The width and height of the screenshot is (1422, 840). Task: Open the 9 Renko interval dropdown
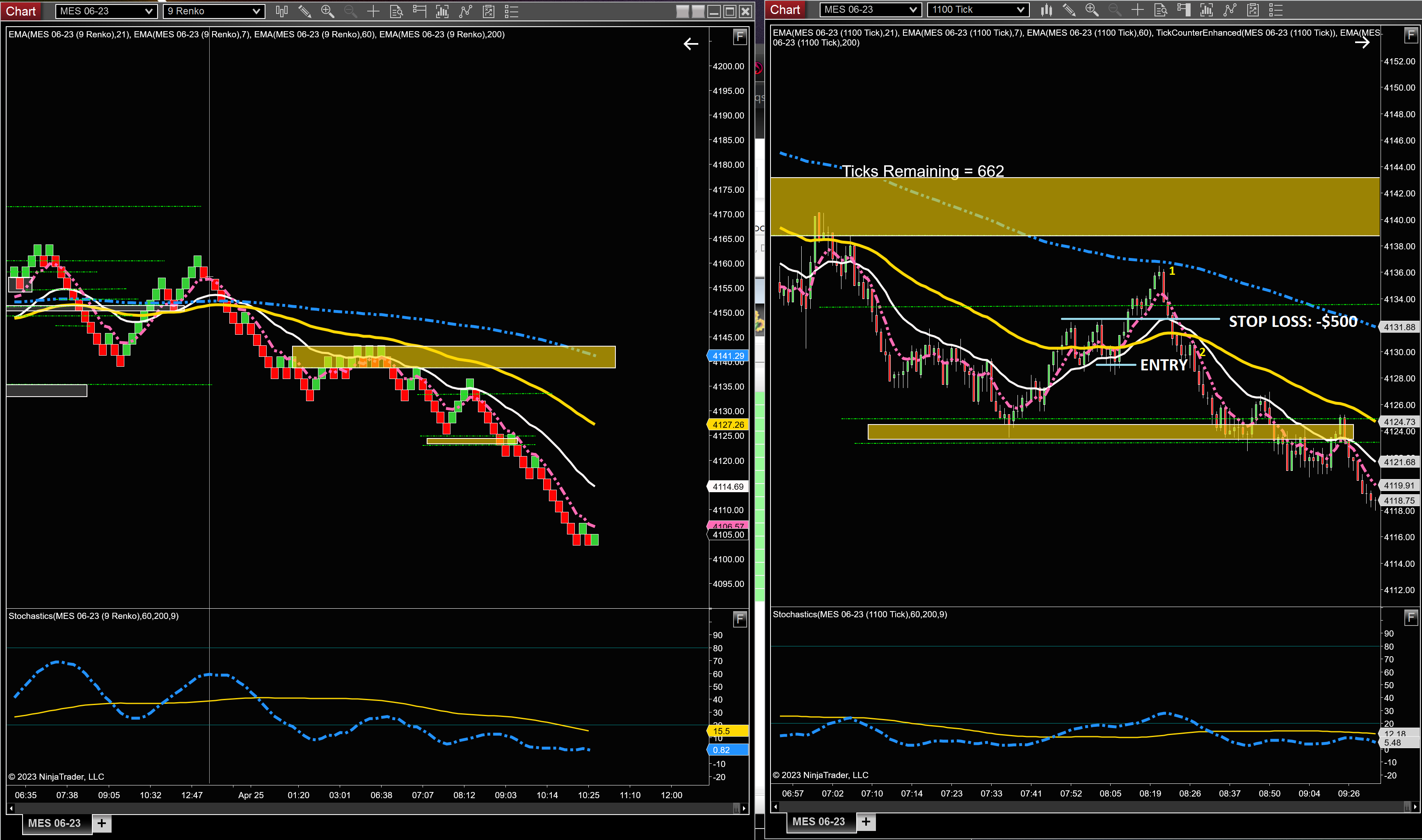point(213,11)
